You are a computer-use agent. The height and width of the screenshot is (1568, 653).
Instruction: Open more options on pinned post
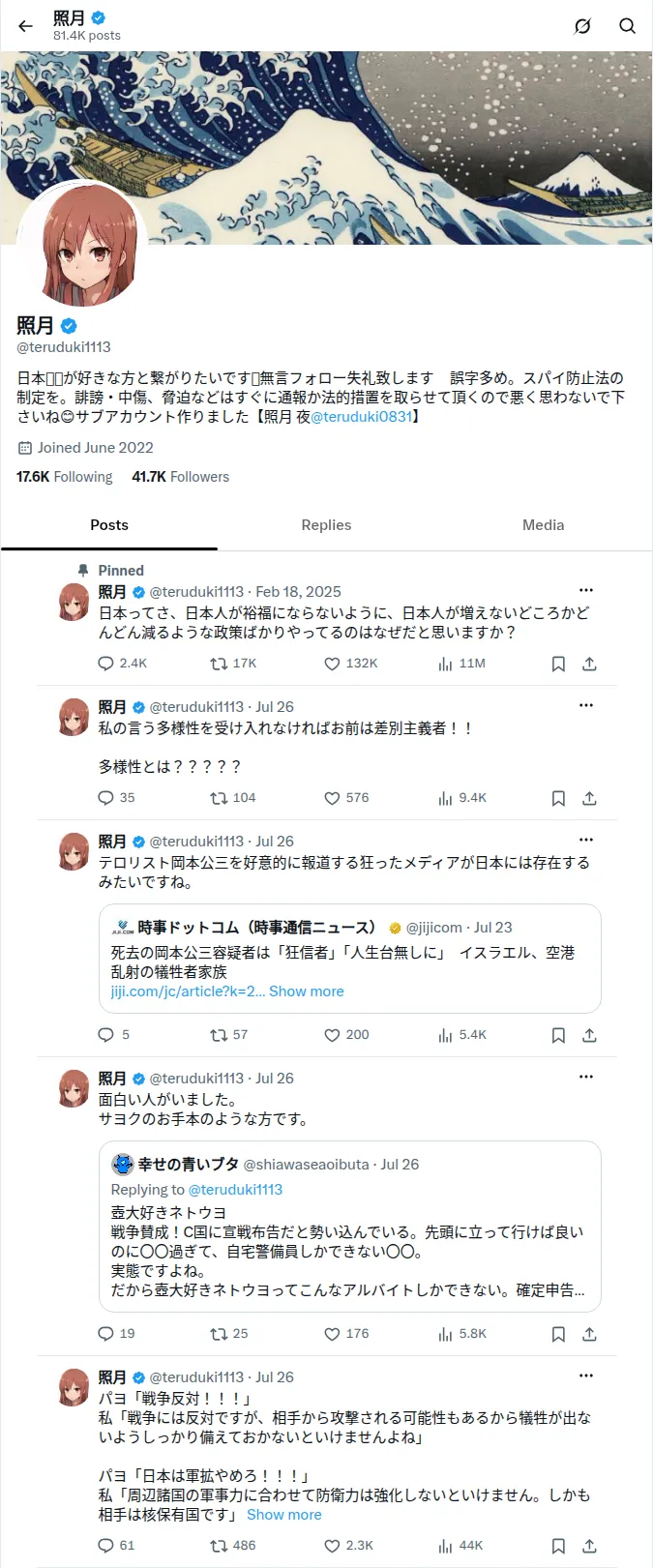tap(586, 590)
